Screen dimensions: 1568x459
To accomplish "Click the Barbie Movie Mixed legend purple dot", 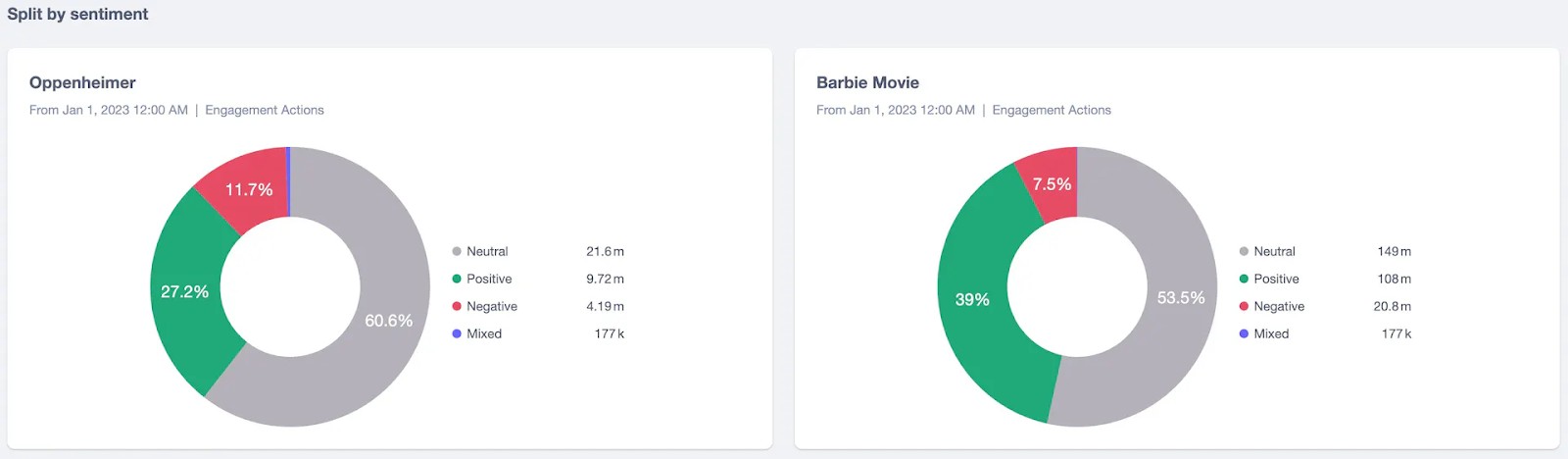I will (x=1244, y=334).
